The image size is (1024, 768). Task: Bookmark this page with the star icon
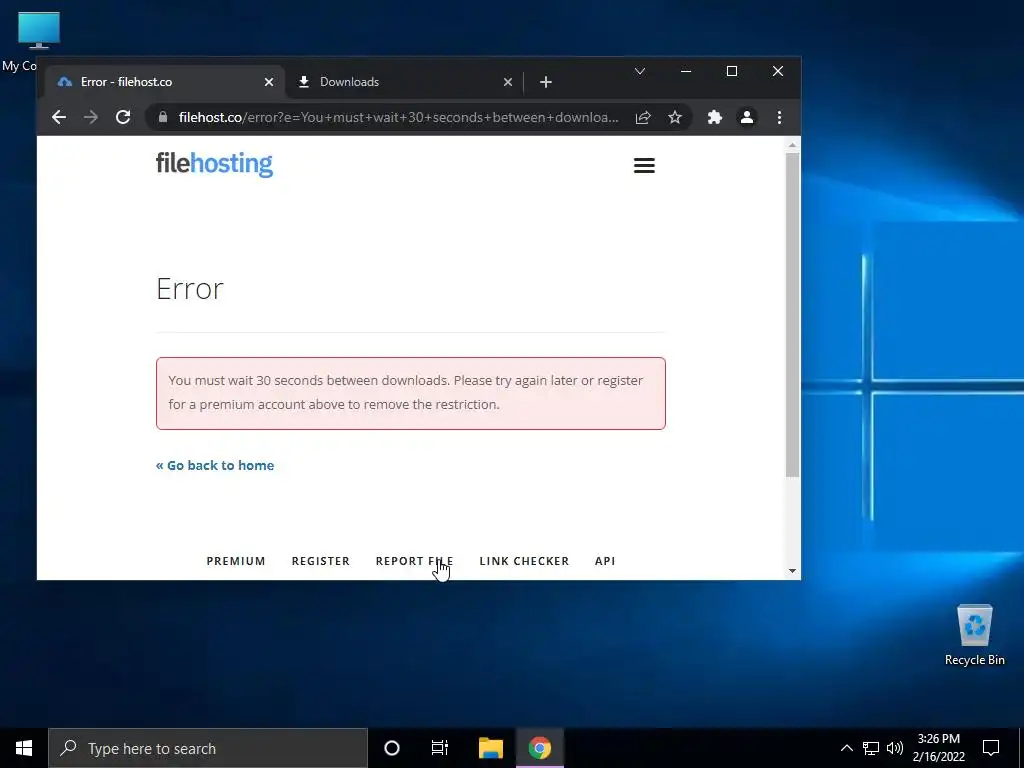675,118
